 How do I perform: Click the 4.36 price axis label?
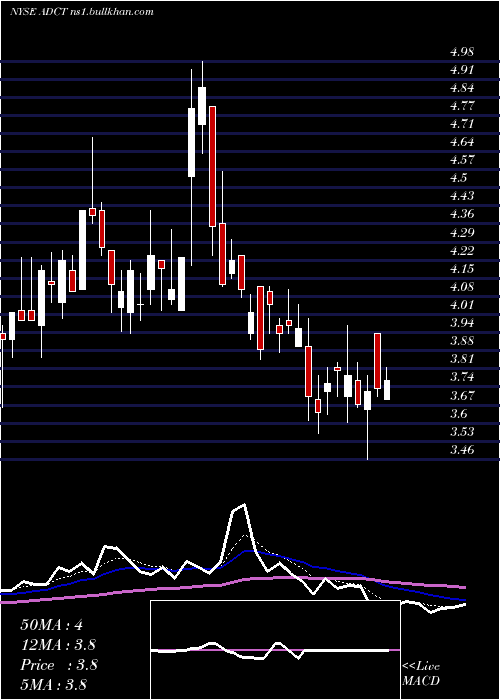click(461, 214)
